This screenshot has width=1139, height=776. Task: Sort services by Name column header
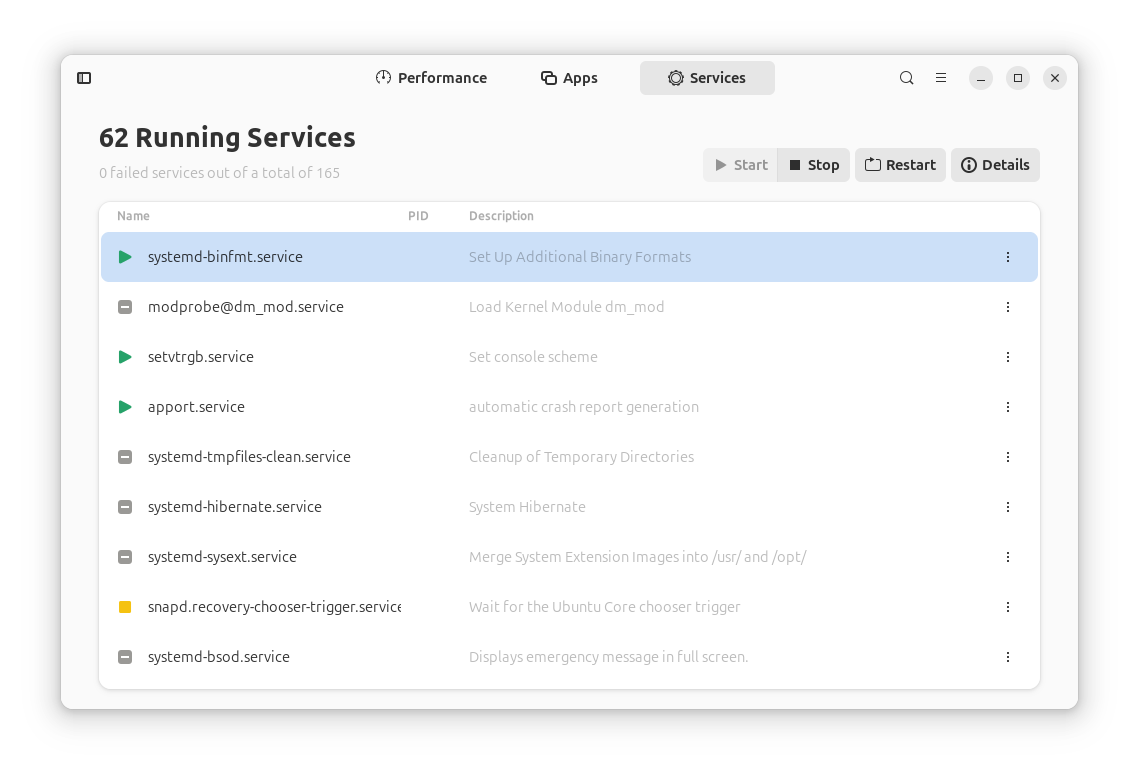[133, 216]
